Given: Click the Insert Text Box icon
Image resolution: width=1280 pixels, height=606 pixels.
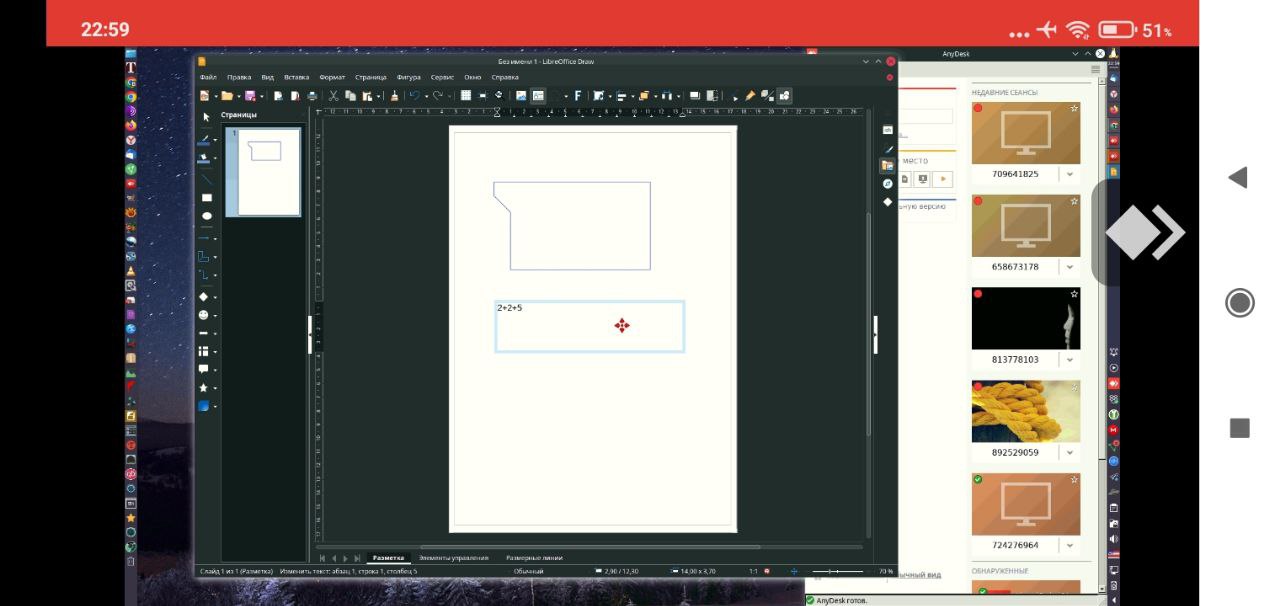Looking at the screenshot, I should tap(538, 96).
